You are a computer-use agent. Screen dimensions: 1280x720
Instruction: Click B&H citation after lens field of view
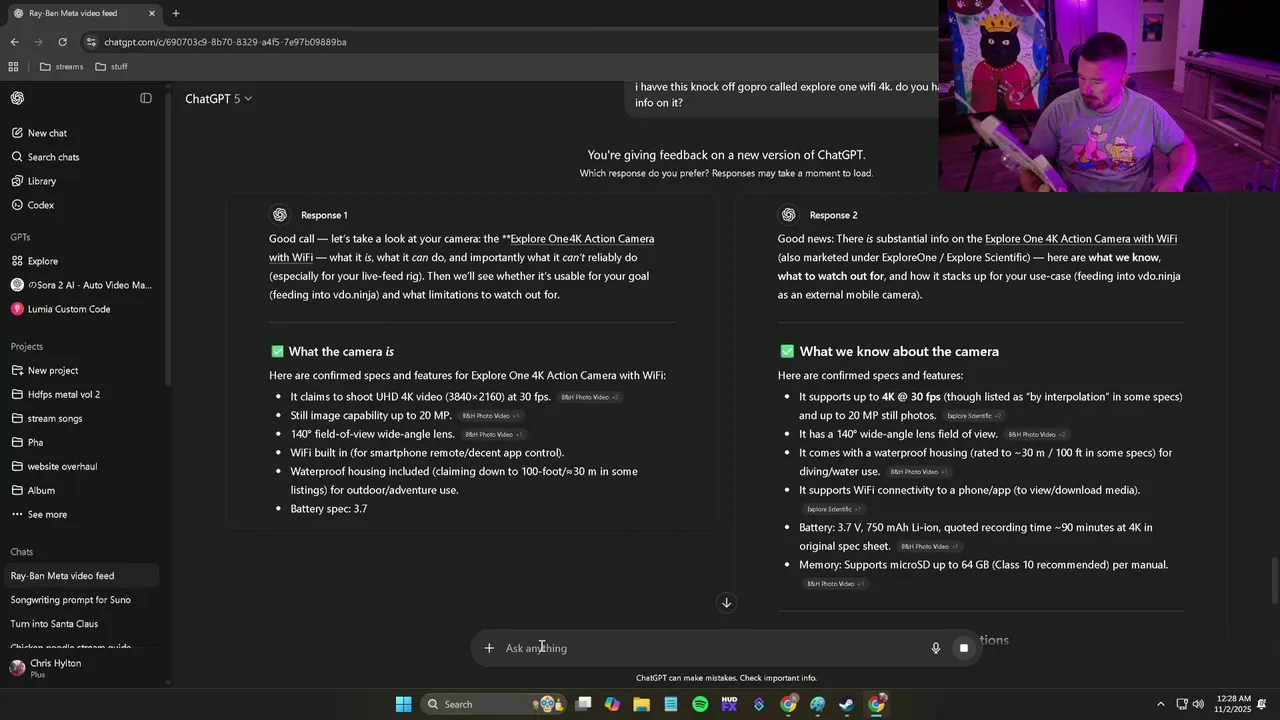(1036, 435)
